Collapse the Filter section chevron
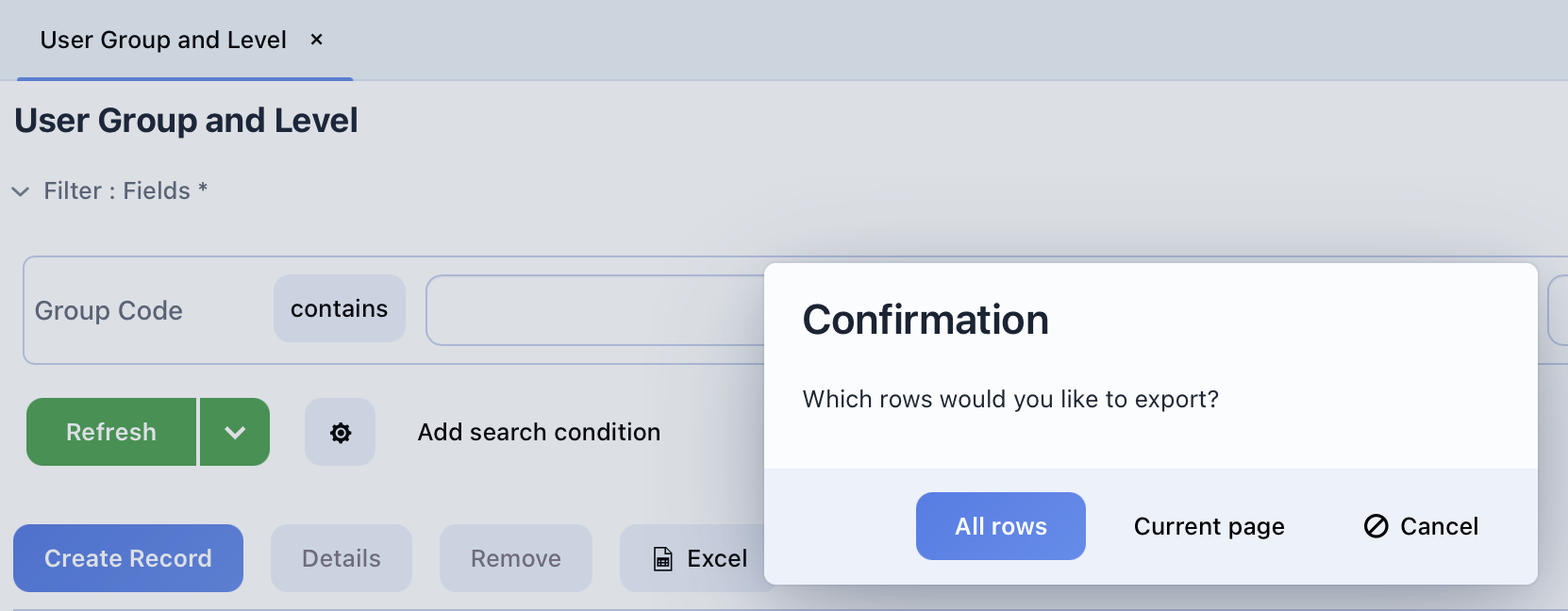This screenshot has width=1568, height=611. pos(20,191)
